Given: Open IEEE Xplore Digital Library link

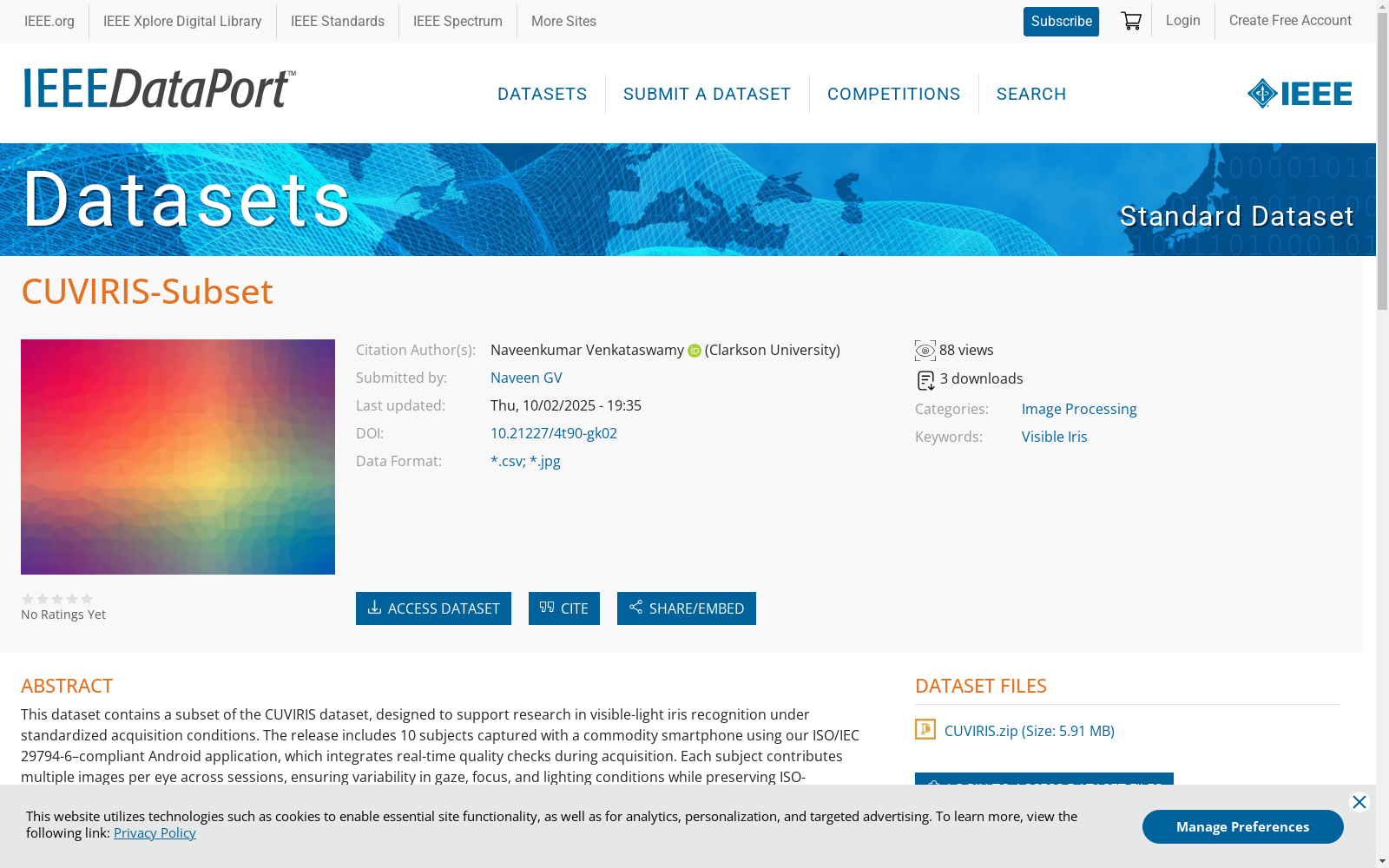Looking at the screenshot, I should pos(182,21).
